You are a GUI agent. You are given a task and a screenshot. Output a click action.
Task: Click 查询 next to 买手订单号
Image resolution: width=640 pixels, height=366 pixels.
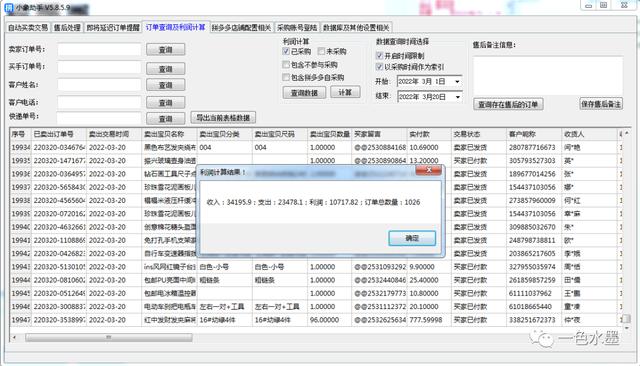pos(165,69)
